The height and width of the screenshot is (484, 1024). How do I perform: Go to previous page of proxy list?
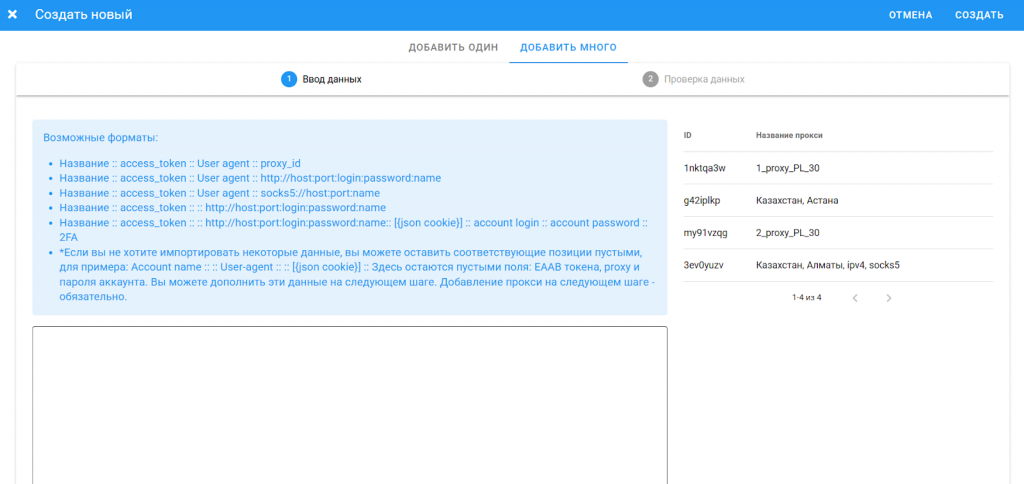pos(855,298)
